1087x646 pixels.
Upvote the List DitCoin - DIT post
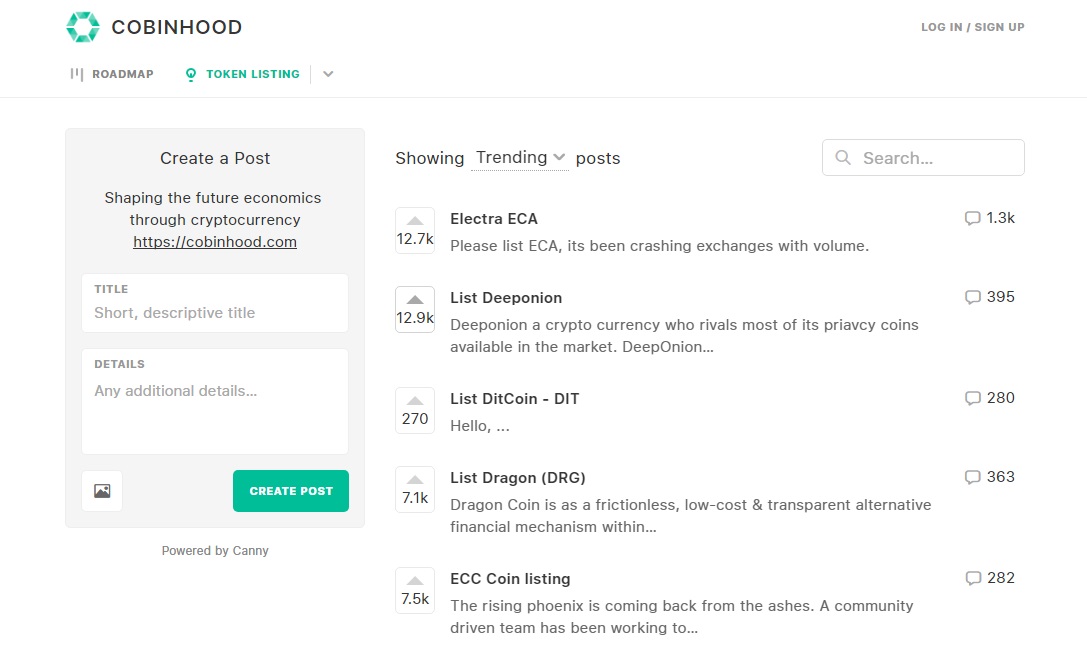pos(415,410)
